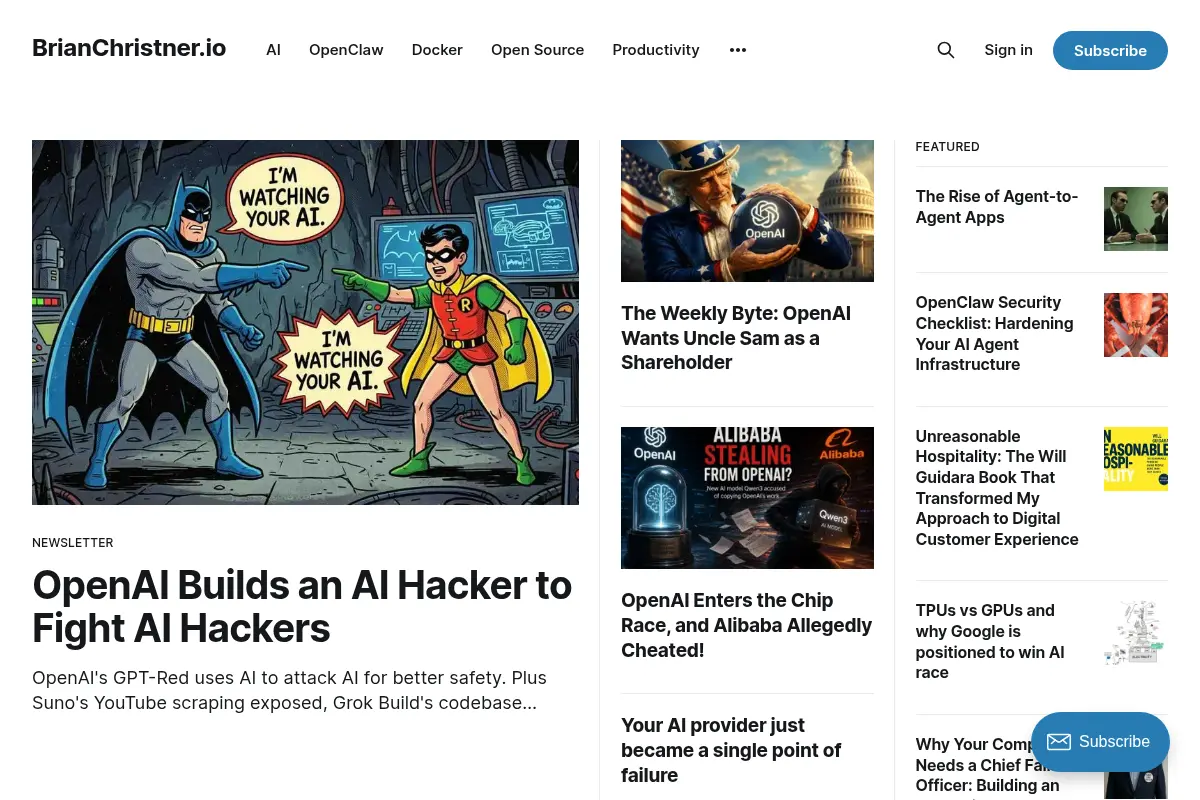The width and height of the screenshot is (1200, 800).
Task: Click the NEWSLETTER tag label
Action: pyautogui.click(x=73, y=543)
